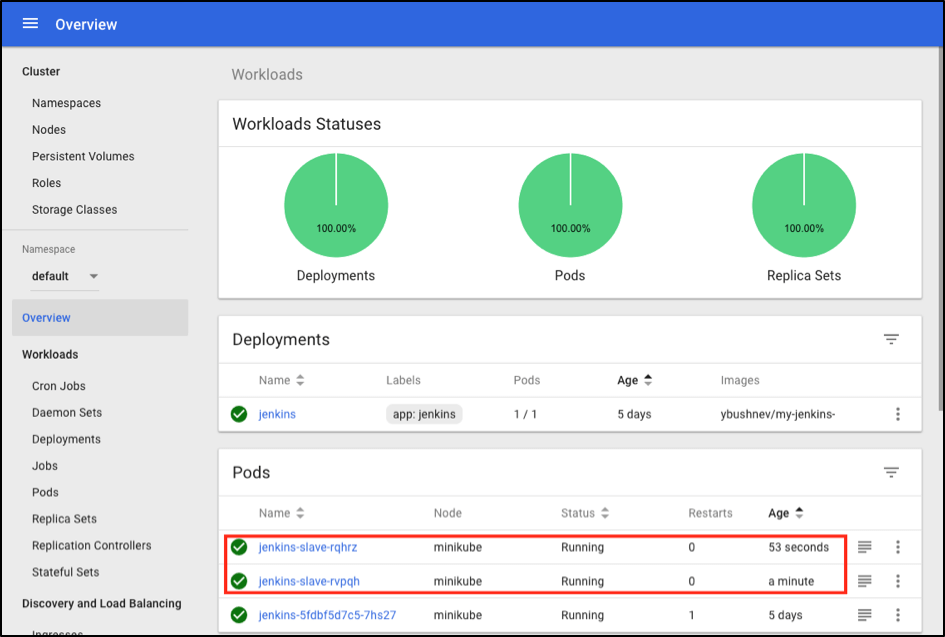
Task: Click Restarts column header in Pods
Action: click(x=710, y=513)
